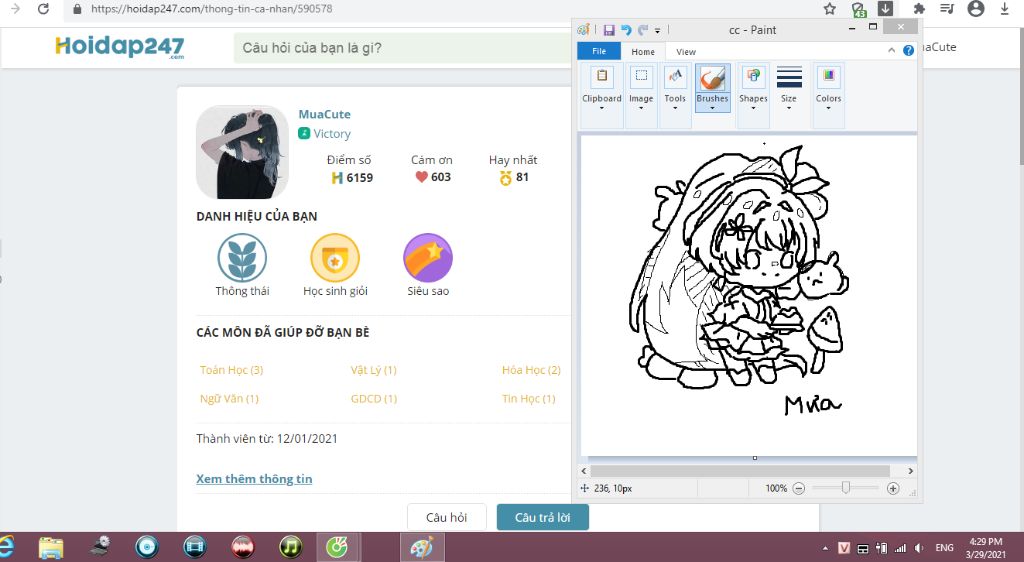
Task: Expand the Shapes gallery in Paint
Action: coord(753,96)
